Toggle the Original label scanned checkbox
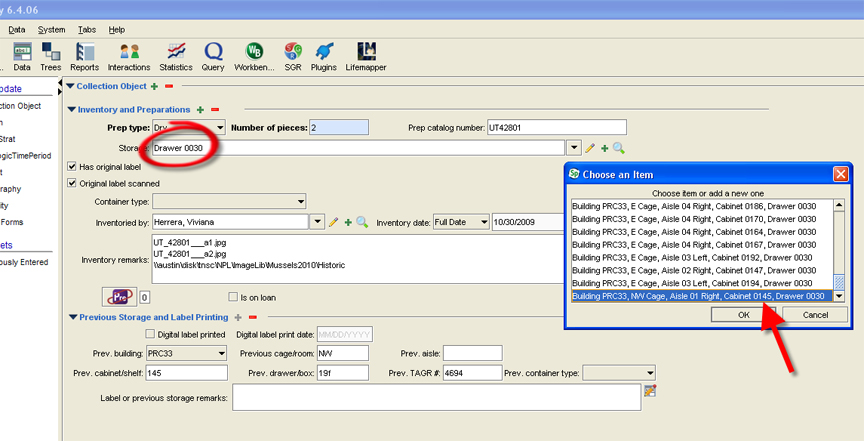 72,183
